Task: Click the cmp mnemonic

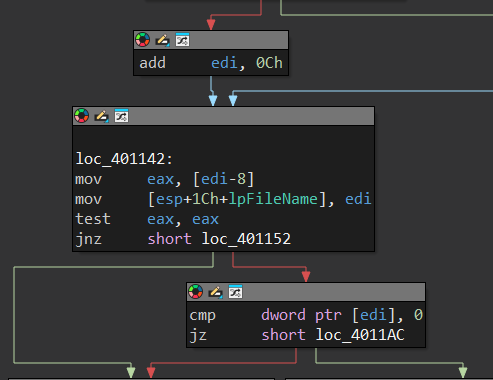Action: 202,315
